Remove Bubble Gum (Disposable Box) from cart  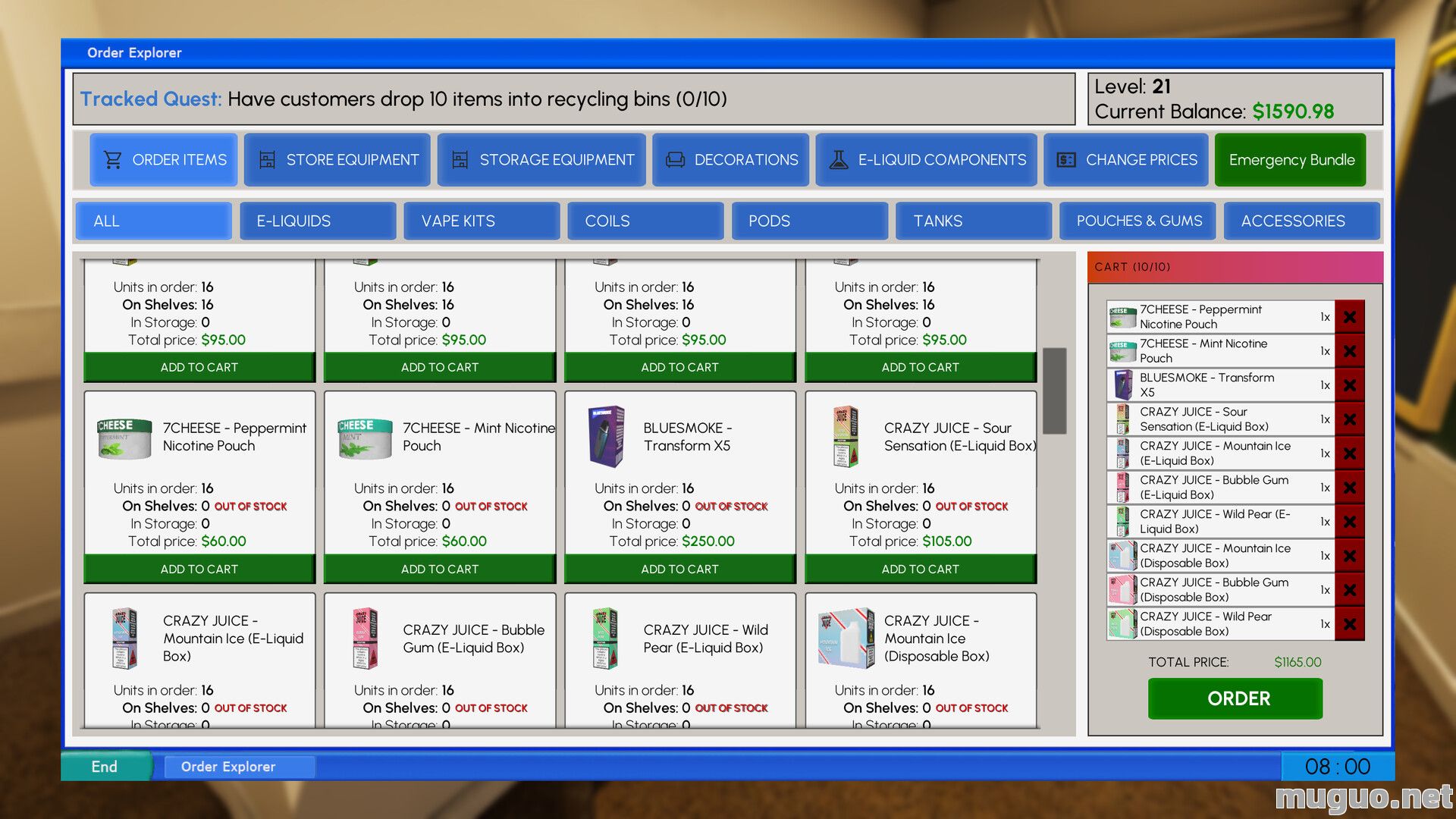pyautogui.click(x=1350, y=590)
